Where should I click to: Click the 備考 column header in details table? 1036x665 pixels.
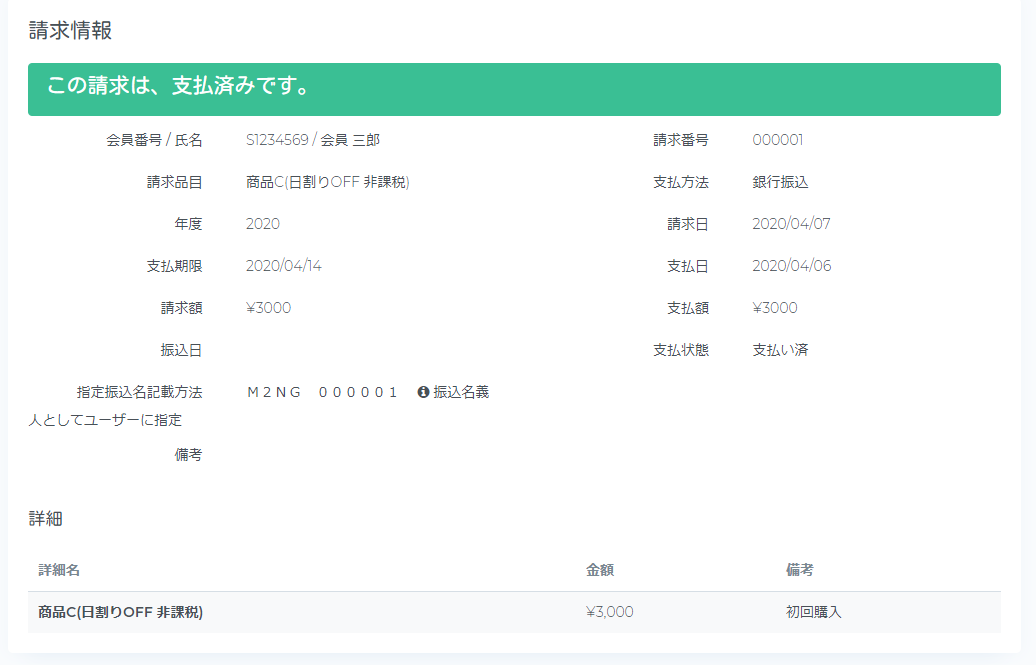coord(800,570)
